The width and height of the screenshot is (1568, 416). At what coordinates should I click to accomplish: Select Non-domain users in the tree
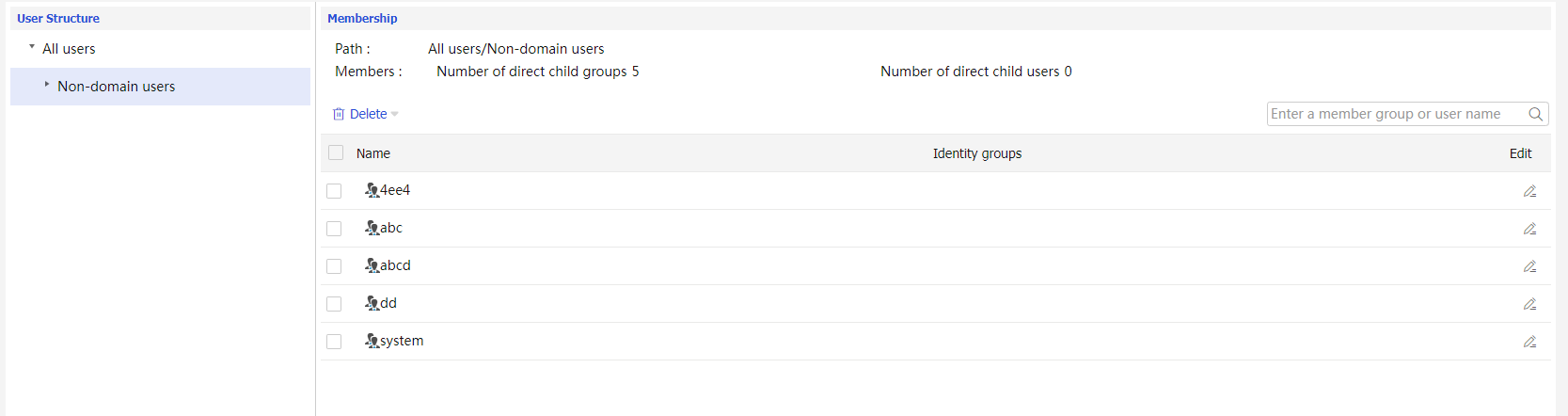point(116,87)
